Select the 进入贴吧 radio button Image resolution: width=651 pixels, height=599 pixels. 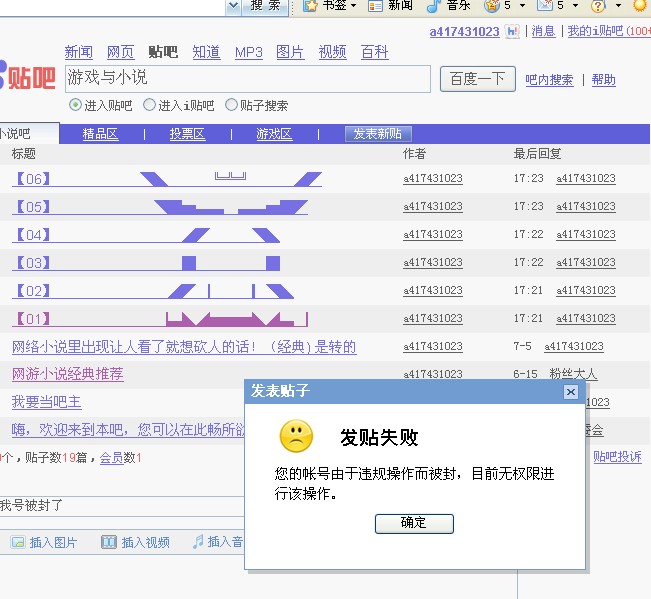[x=75, y=105]
